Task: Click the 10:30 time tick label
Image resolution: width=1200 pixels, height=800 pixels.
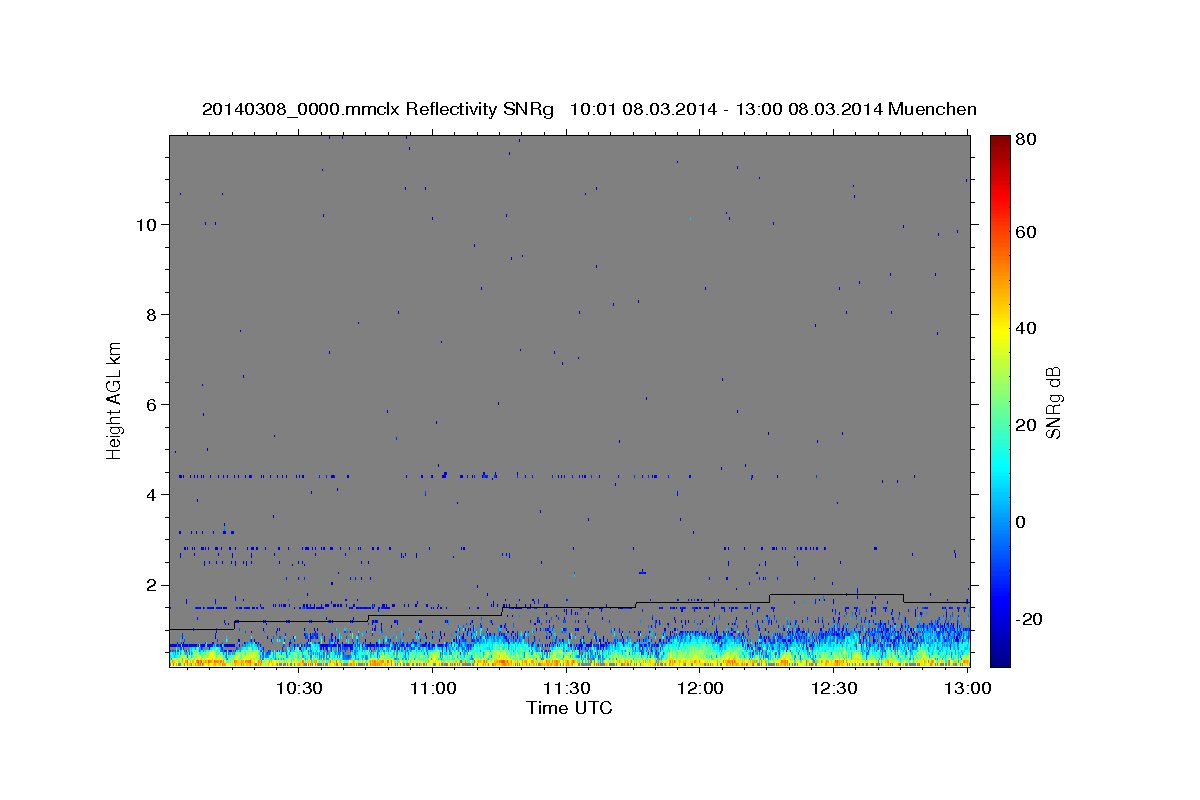Action: point(299,688)
